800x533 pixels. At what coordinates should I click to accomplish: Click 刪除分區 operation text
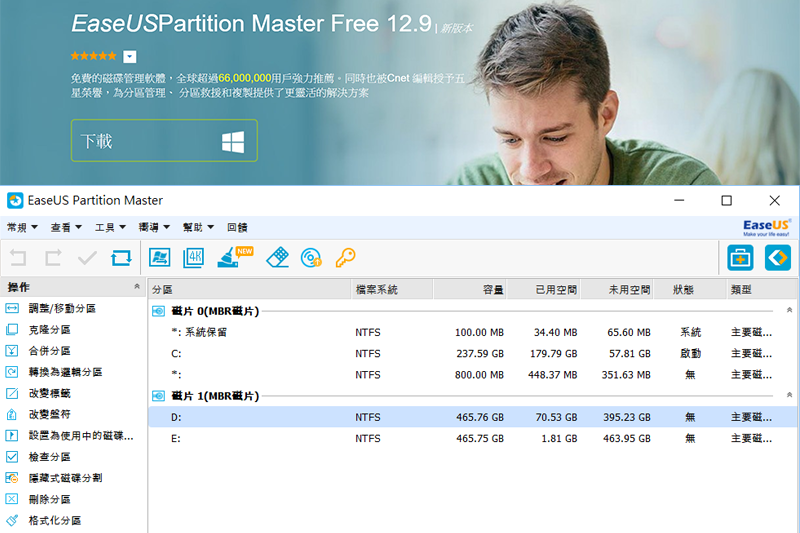click(49, 499)
